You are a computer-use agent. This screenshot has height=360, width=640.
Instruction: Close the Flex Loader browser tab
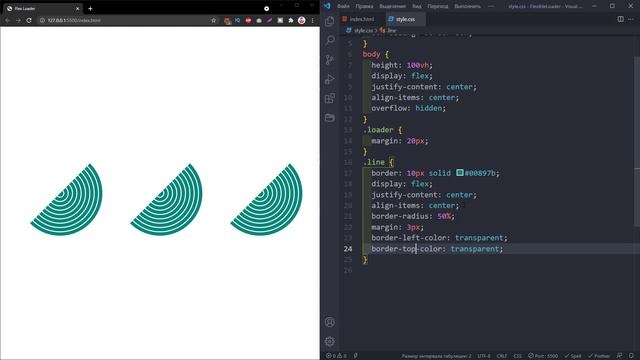coord(78,8)
